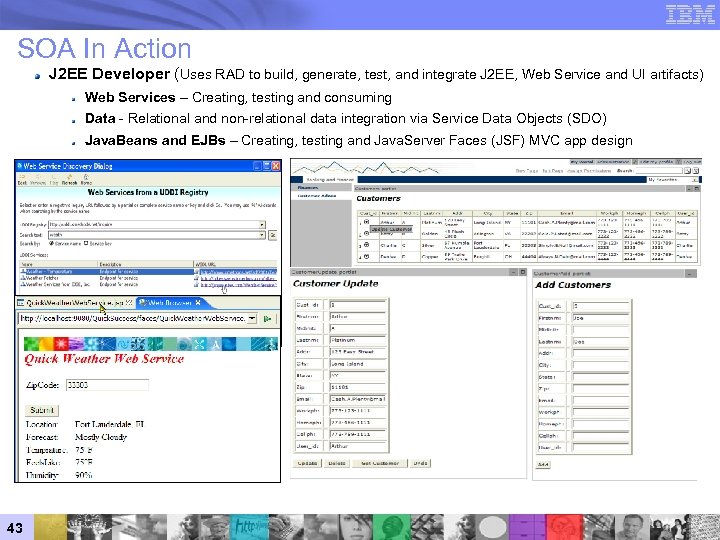This screenshot has width=720, height=540.
Task: Click Home in Web Service Discovery toolbar
Action: tap(86, 180)
